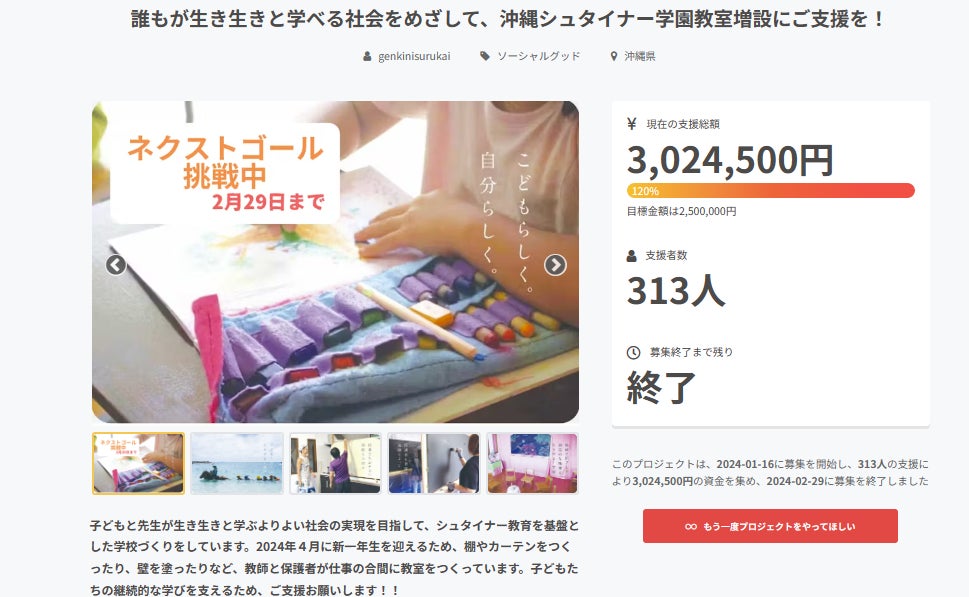This screenshot has width=969, height=597.
Task: Click the 120% funding progress bar
Action: pyautogui.click(x=771, y=190)
